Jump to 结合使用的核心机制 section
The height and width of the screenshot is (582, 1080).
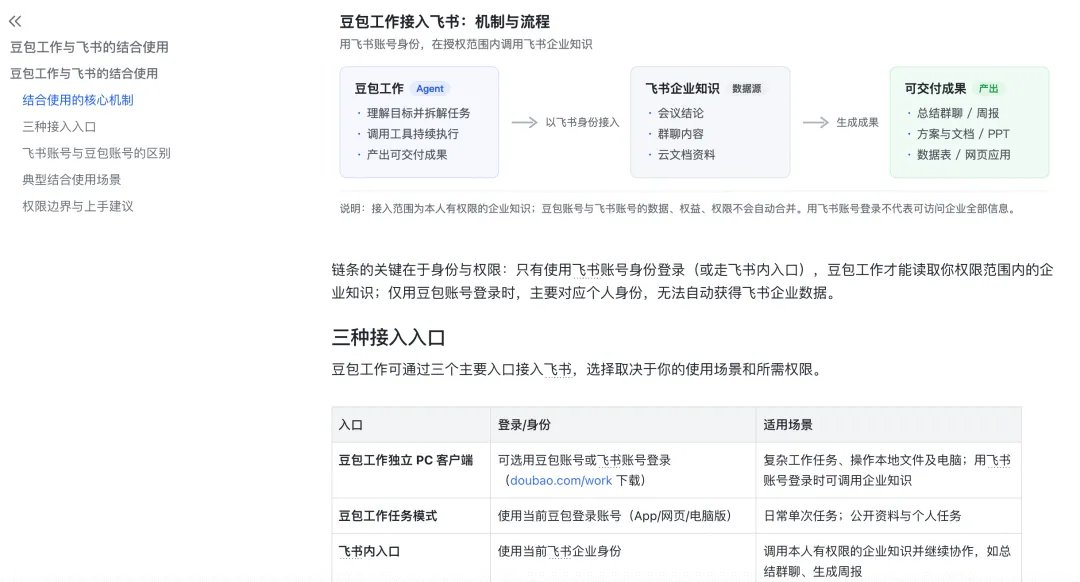pyautogui.click(x=78, y=100)
